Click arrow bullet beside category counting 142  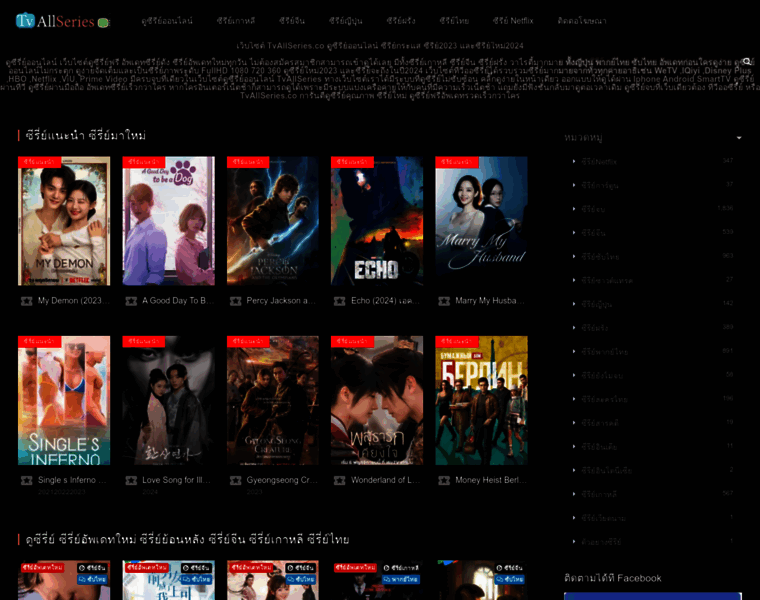[574, 303]
